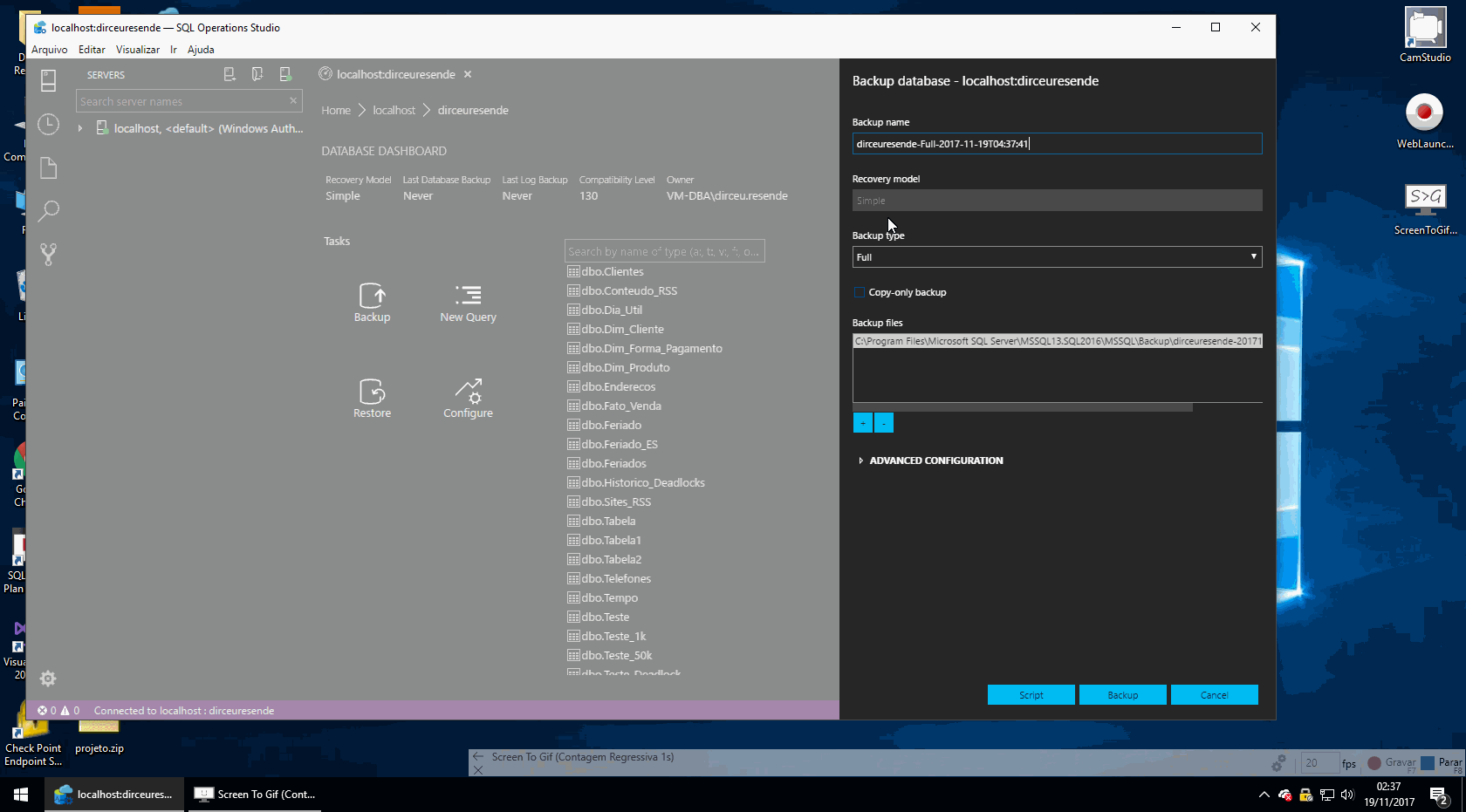Click the minus remove backup file button
The height and width of the screenshot is (812, 1466).
(x=884, y=423)
